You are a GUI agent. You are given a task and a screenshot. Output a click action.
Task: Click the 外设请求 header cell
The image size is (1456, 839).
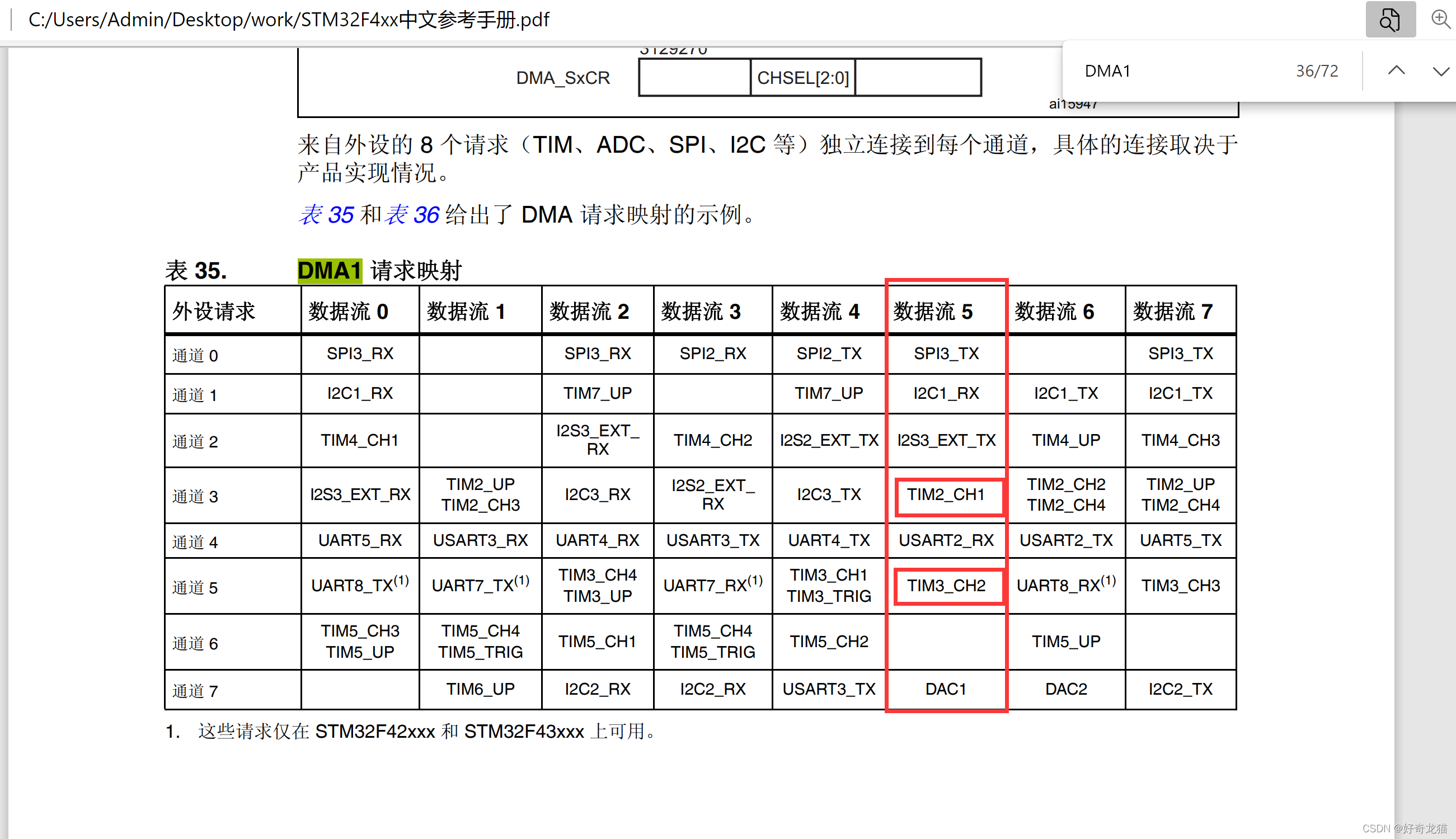tap(214, 312)
